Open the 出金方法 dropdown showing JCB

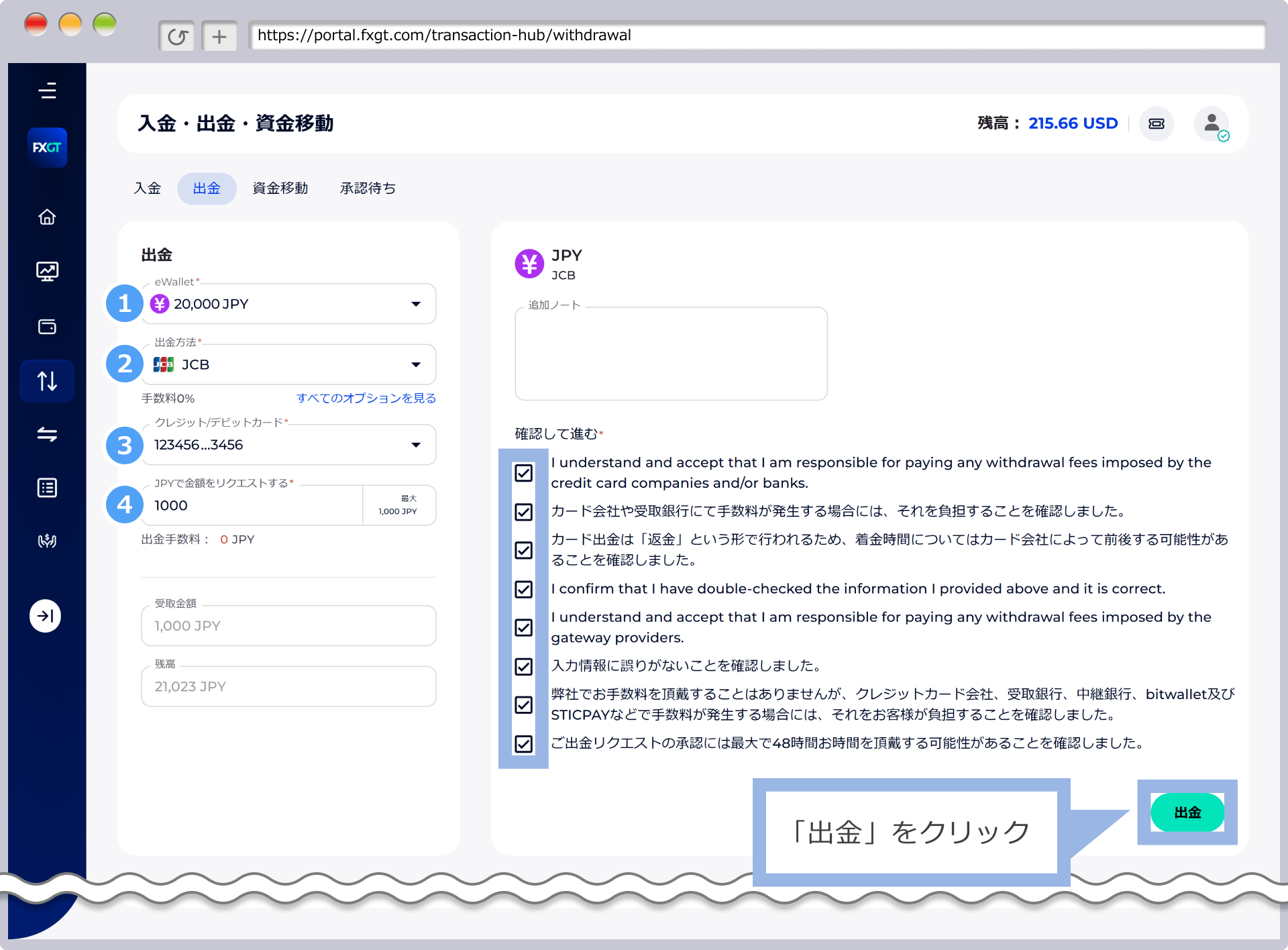[288, 364]
